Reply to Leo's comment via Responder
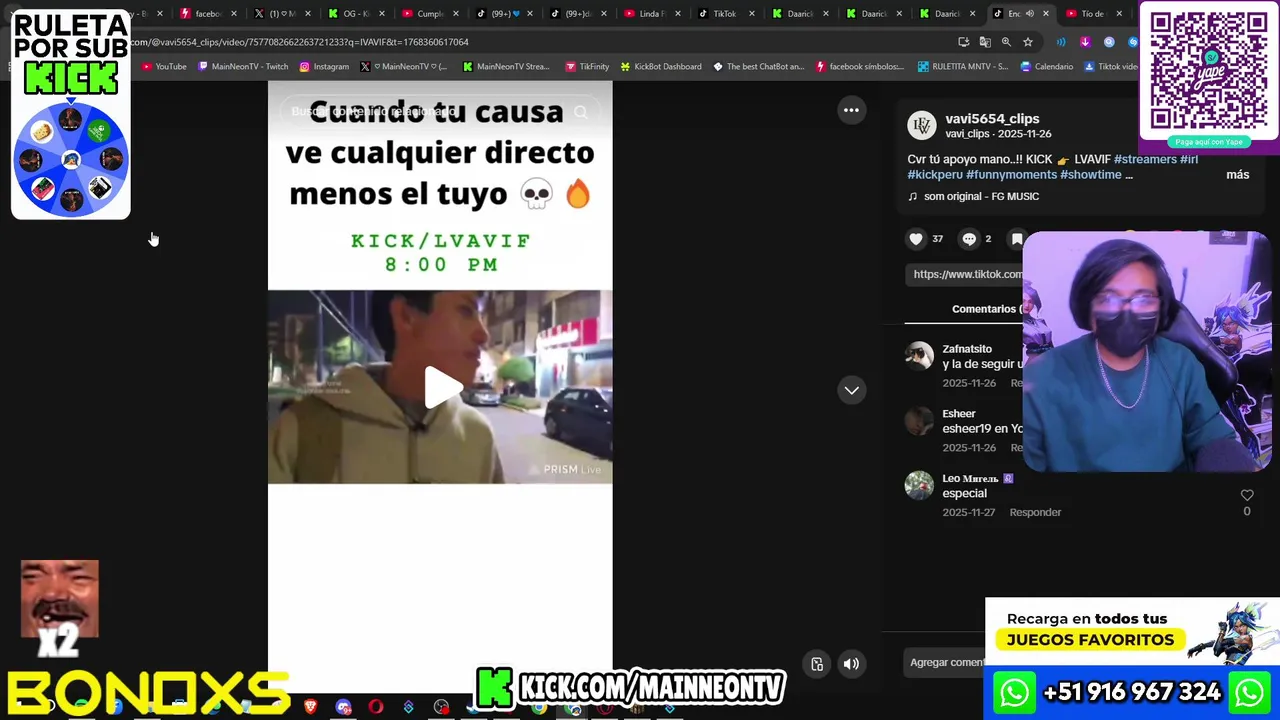The height and width of the screenshot is (720, 1280). (x=1035, y=512)
